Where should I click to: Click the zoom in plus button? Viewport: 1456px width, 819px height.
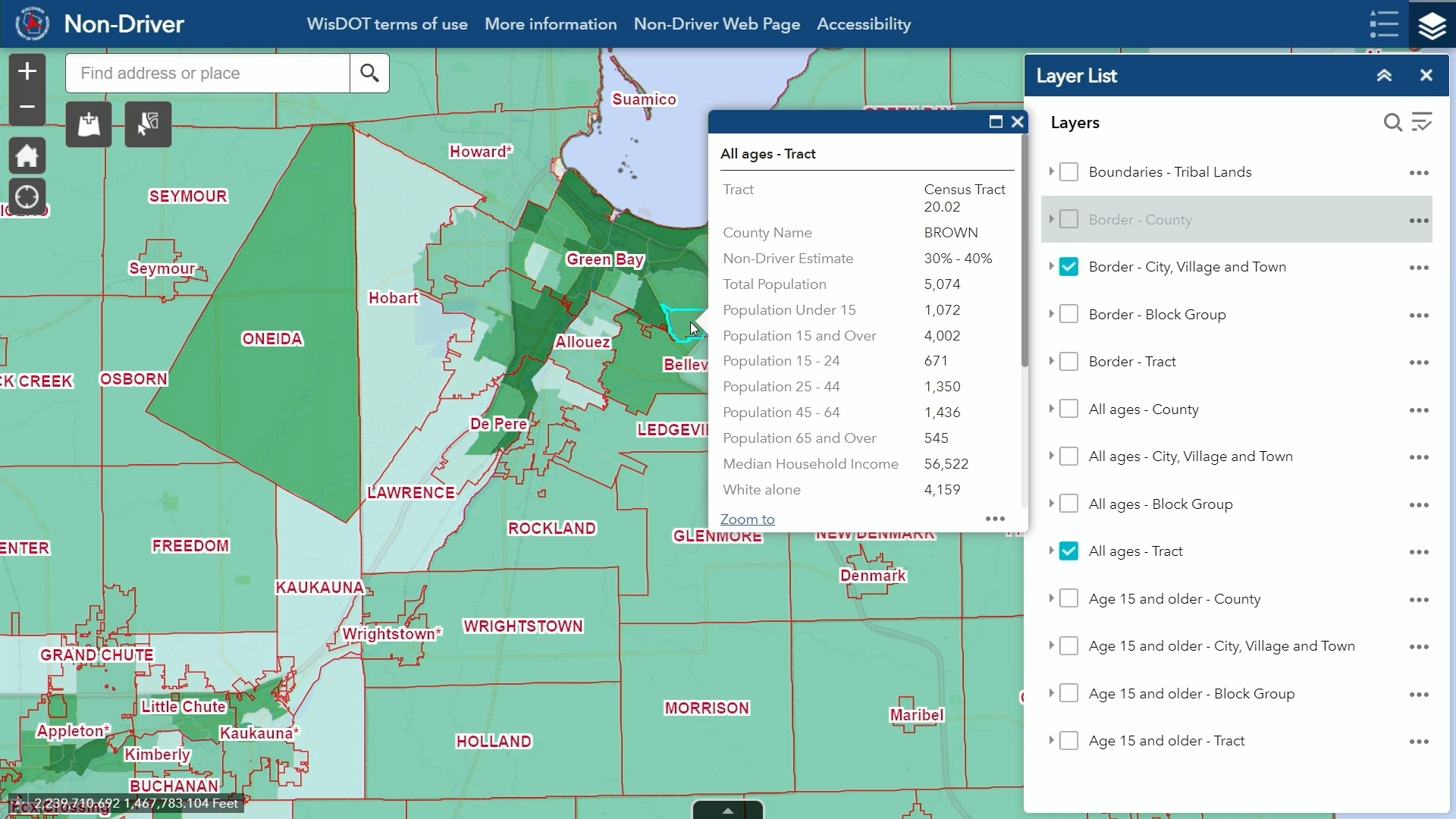coord(27,71)
